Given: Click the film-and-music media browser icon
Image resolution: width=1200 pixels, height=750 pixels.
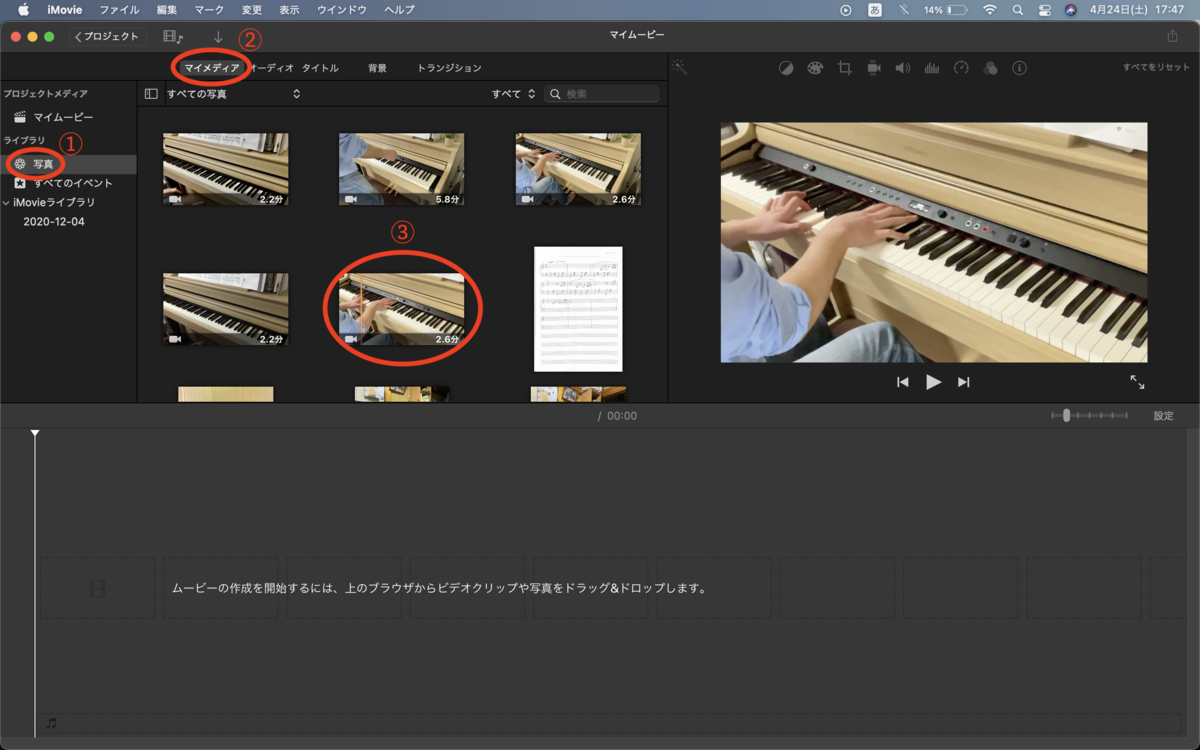Looking at the screenshot, I should (x=173, y=36).
